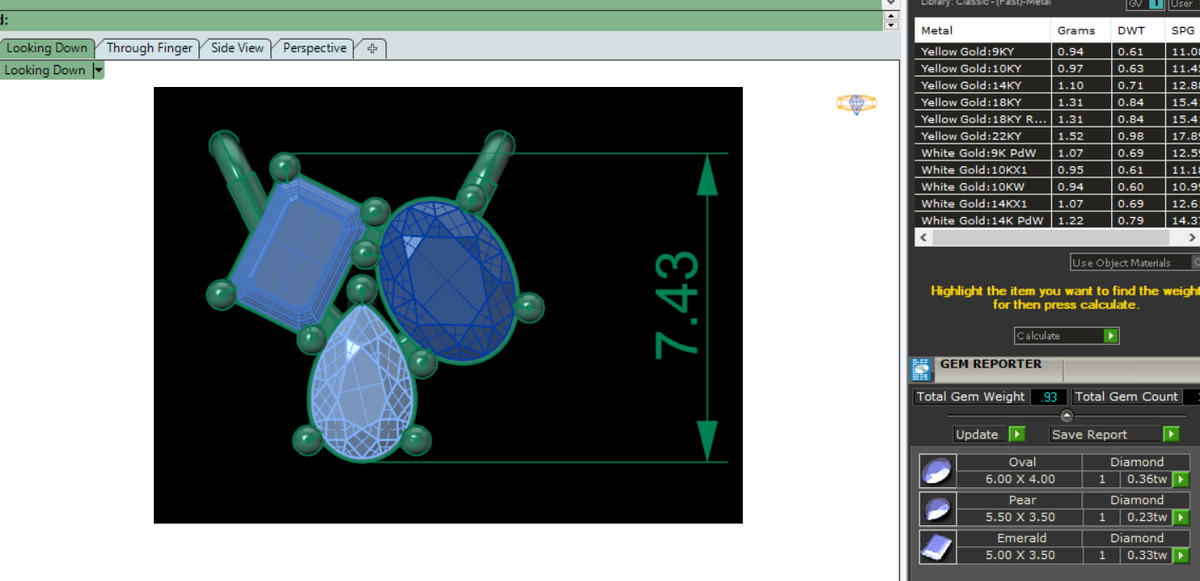The image size is (1200, 581).
Task: Select the Pear gem thumbnail
Action: [938, 508]
